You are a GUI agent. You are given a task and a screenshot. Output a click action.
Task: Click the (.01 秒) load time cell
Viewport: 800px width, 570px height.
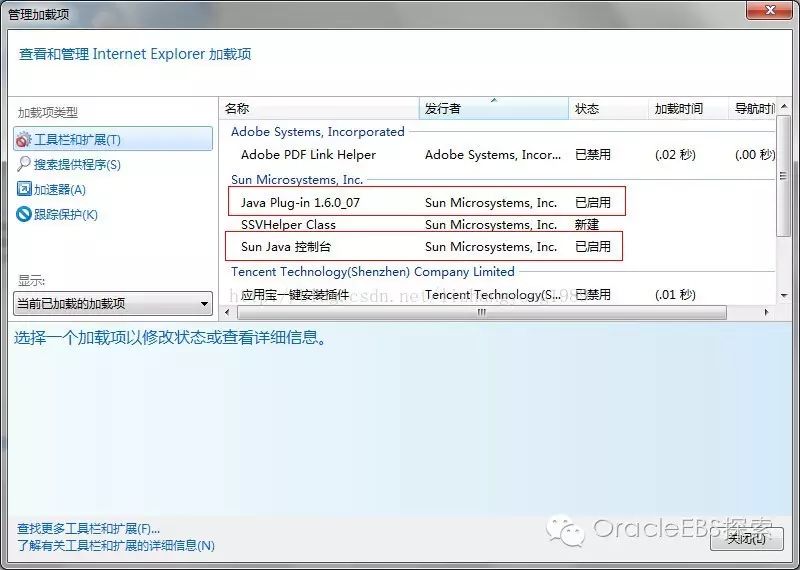[x=675, y=294]
